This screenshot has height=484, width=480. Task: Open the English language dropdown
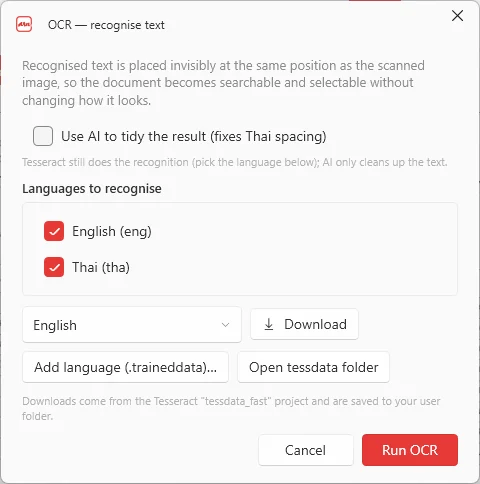(x=132, y=325)
